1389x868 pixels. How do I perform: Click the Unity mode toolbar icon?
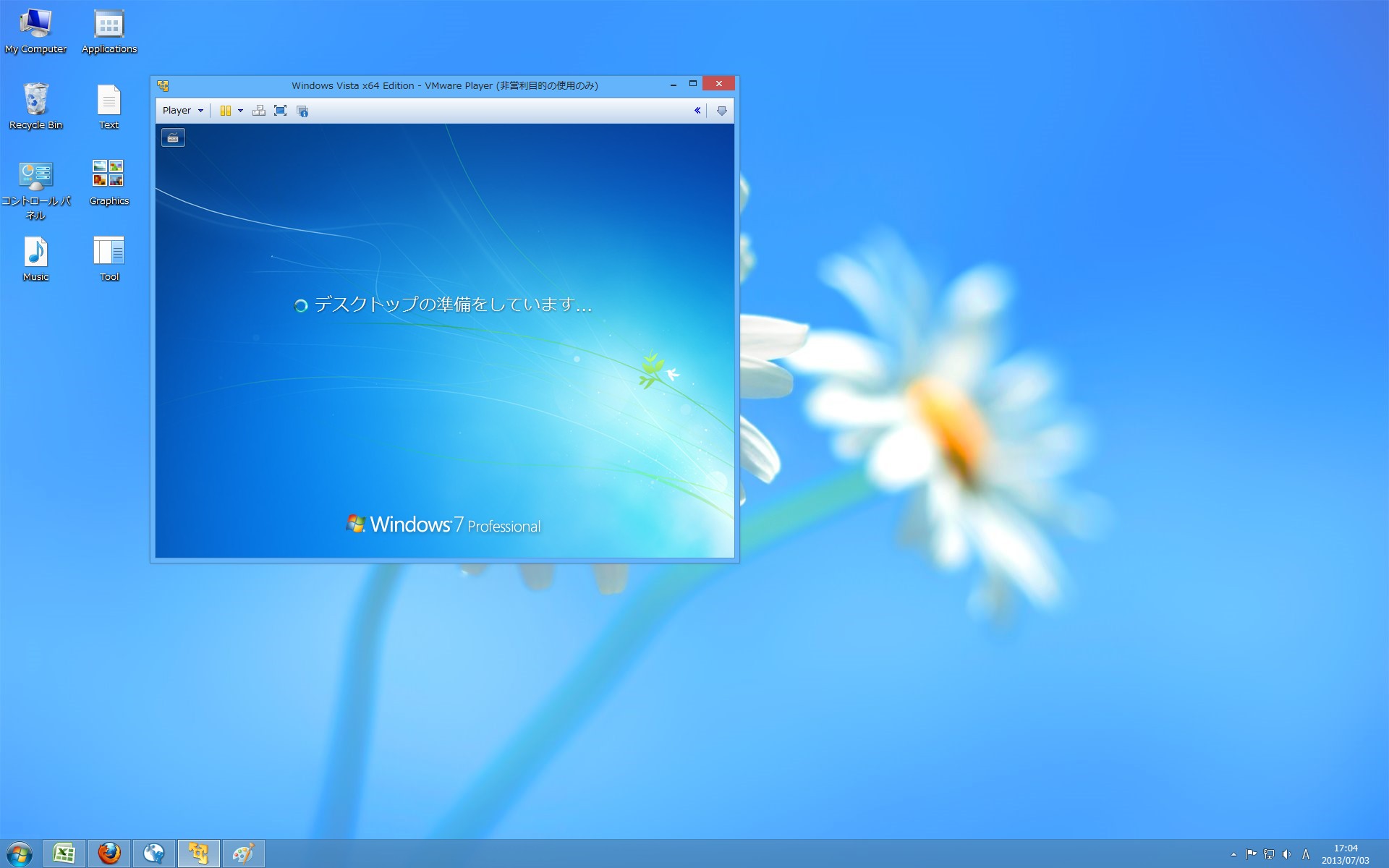pyautogui.click(x=302, y=111)
